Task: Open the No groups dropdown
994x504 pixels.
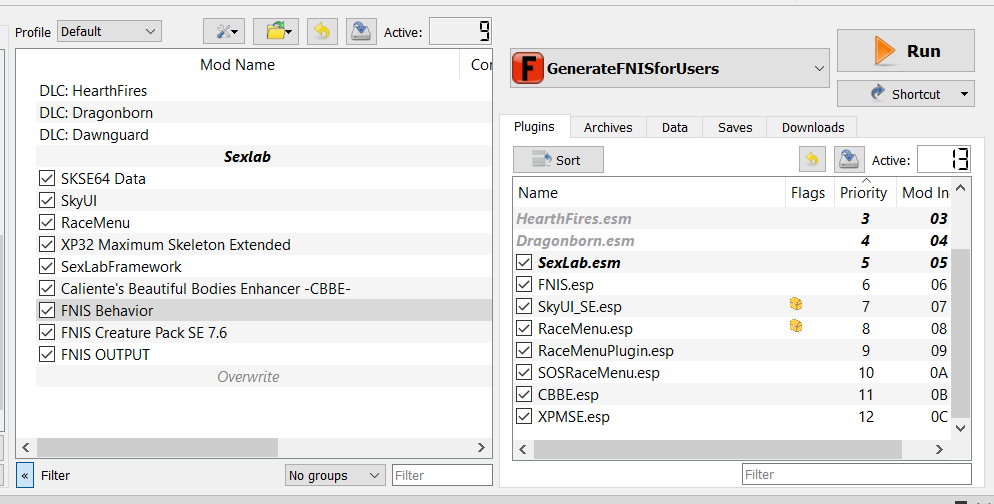Action: point(335,475)
